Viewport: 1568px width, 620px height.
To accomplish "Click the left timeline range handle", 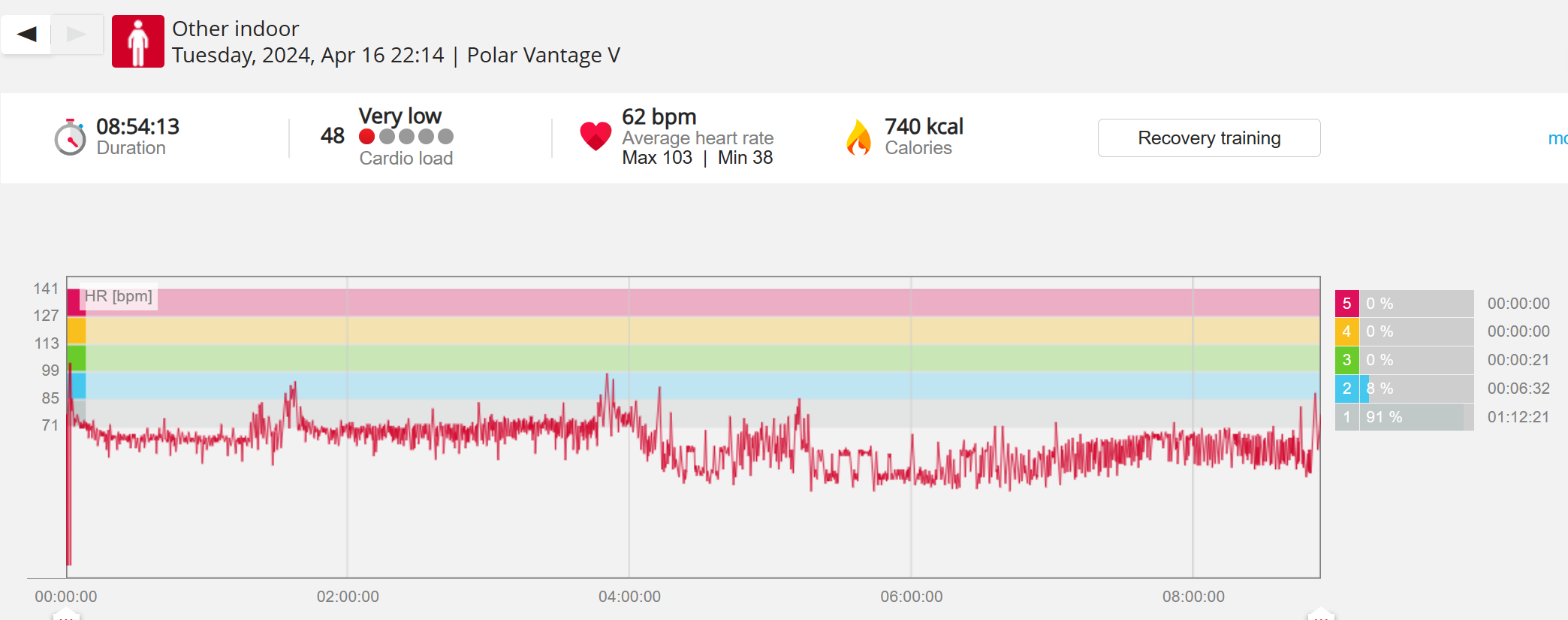I will click(x=66, y=615).
